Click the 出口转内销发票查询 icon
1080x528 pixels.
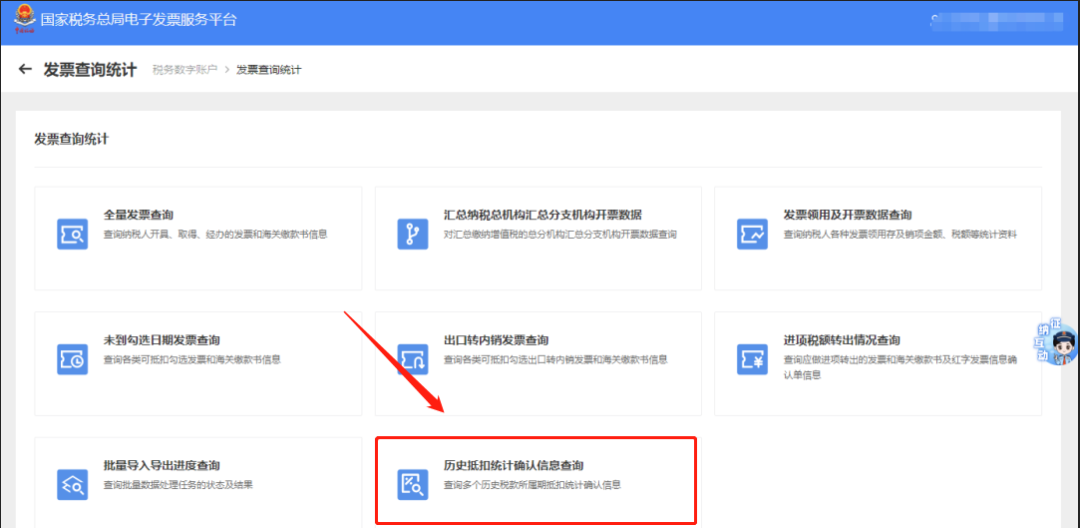coord(412,358)
